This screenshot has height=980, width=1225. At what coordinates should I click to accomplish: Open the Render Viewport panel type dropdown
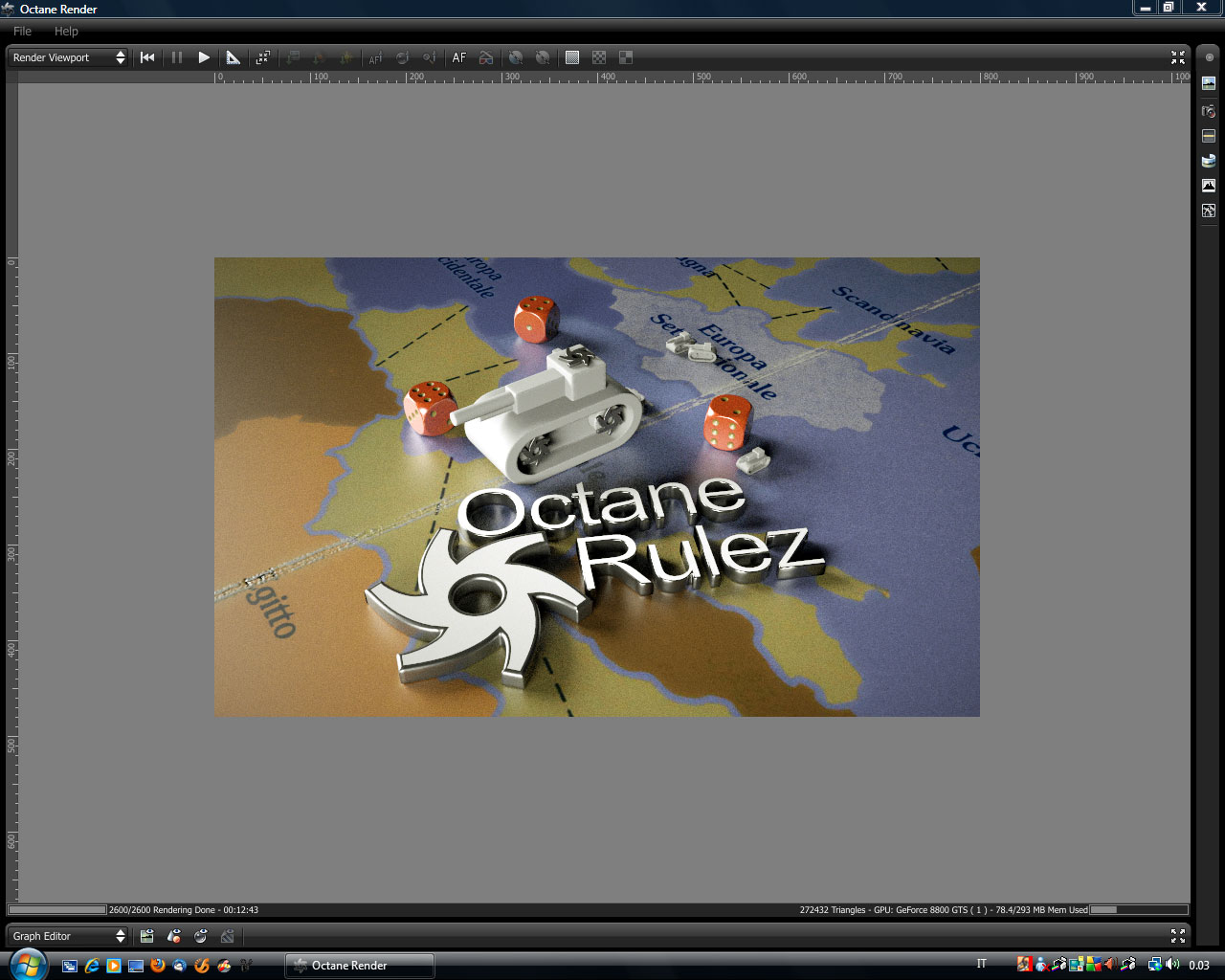(x=68, y=57)
